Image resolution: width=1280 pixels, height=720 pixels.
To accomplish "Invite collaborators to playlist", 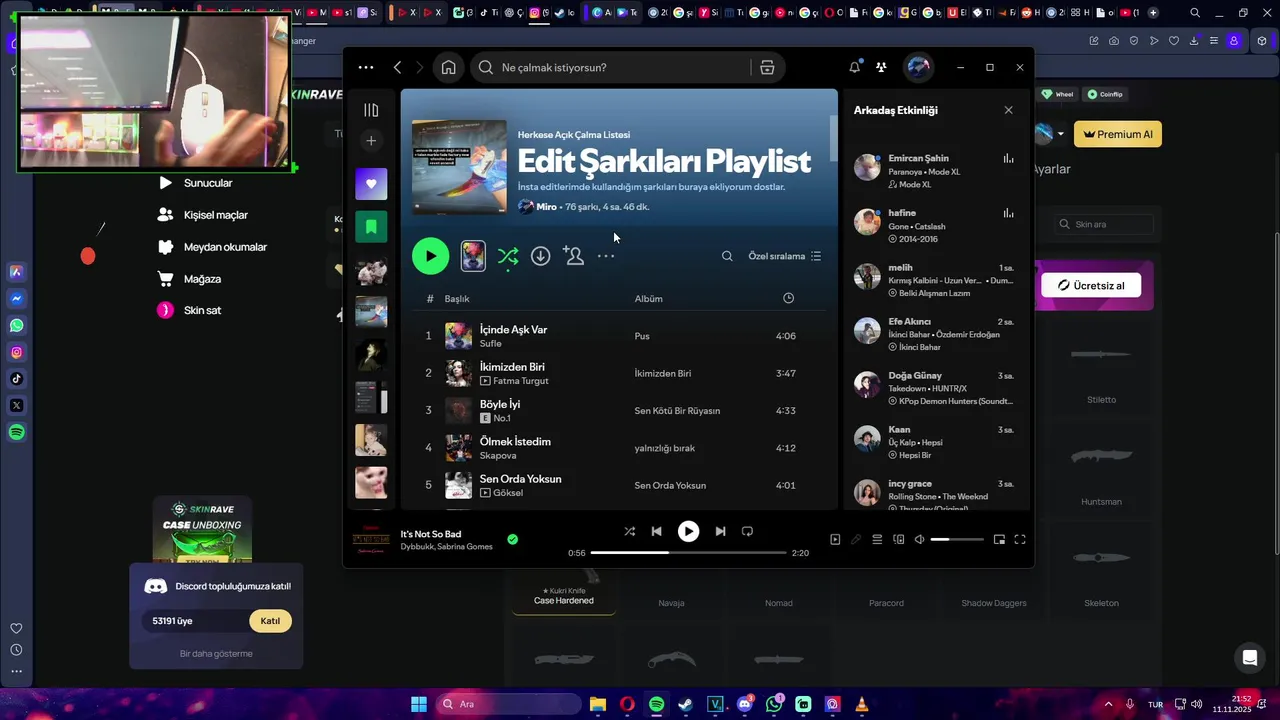I will (573, 256).
